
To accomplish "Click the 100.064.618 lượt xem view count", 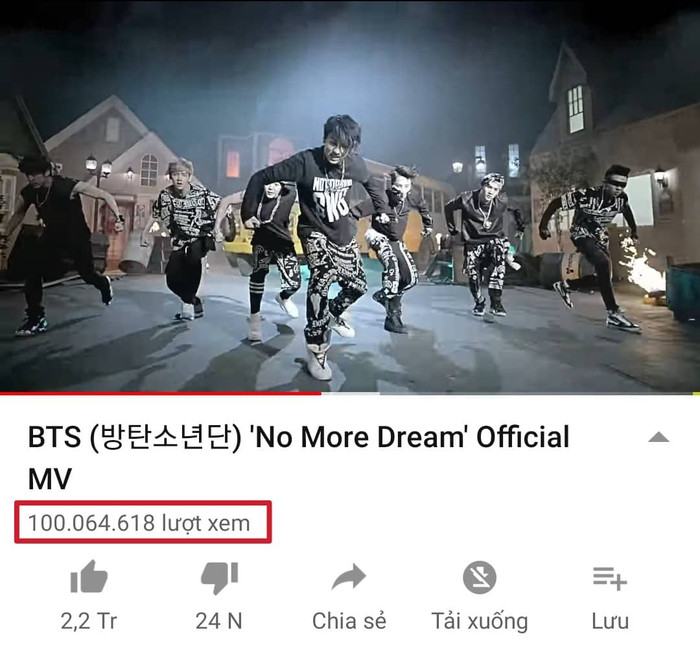I will (139, 523).
